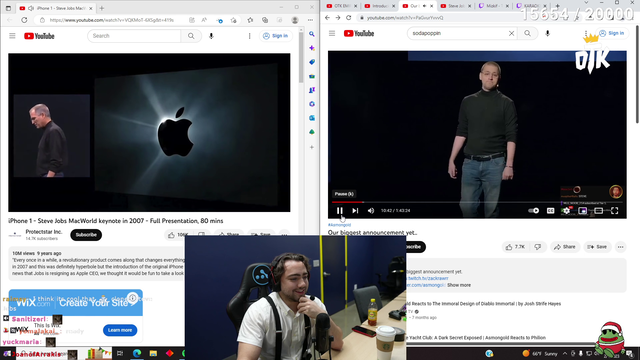
Task: Run search in left YouTube window
Action: 191,36
